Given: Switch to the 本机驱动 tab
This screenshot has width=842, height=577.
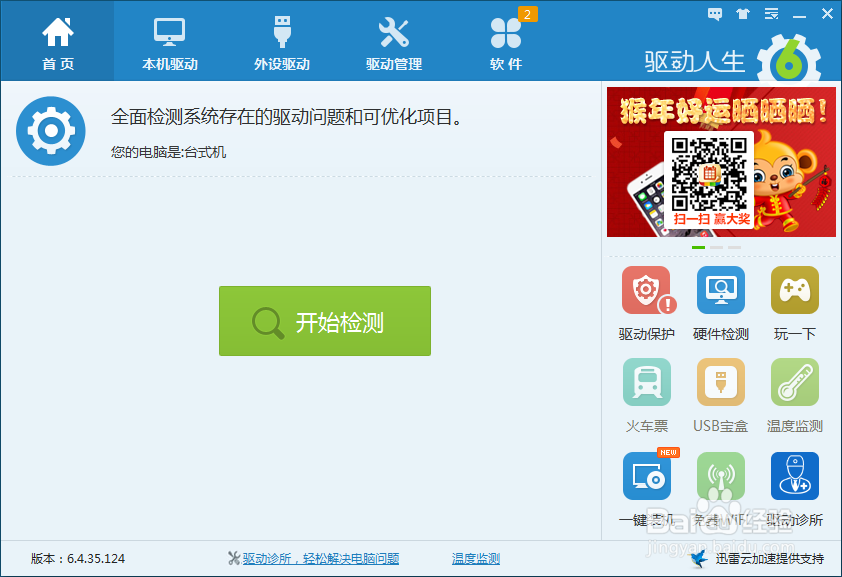Looking at the screenshot, I should [x=170, y=42].
